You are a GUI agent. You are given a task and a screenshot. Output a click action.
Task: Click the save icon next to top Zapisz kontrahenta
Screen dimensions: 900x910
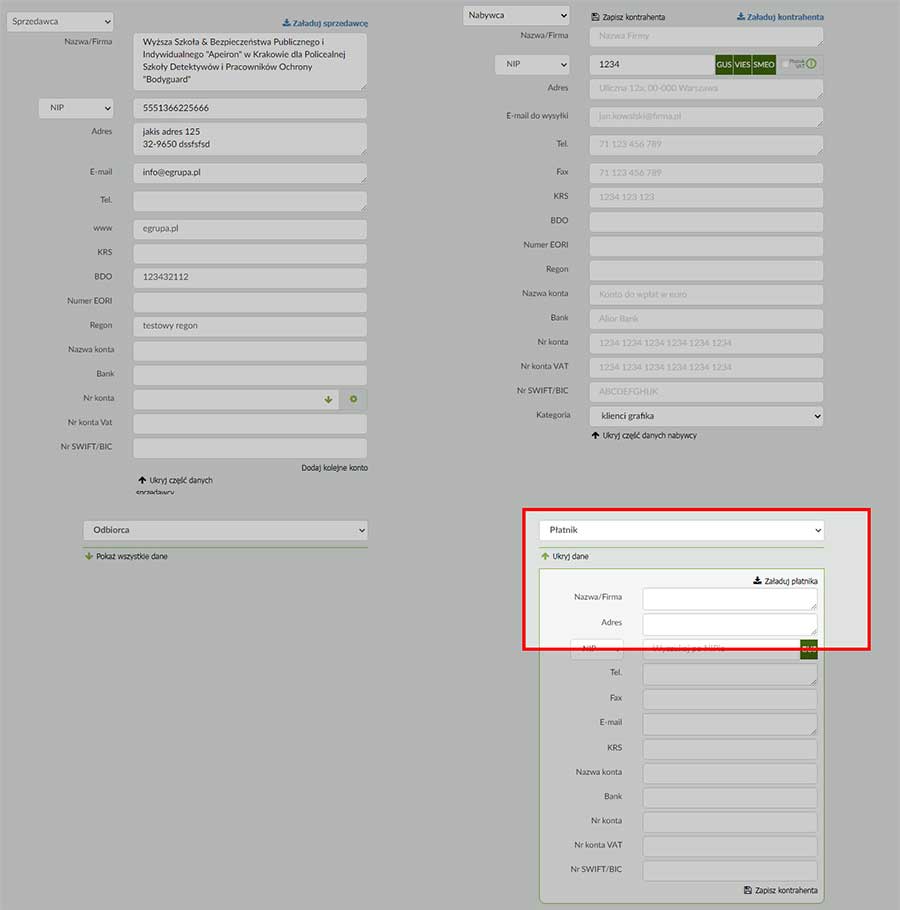pyautogui.click(x=596, y=17)
